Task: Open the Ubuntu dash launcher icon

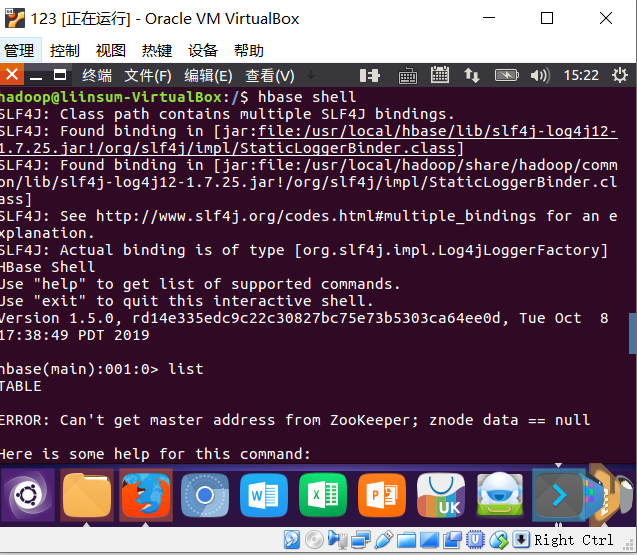Action: [28, 495]
